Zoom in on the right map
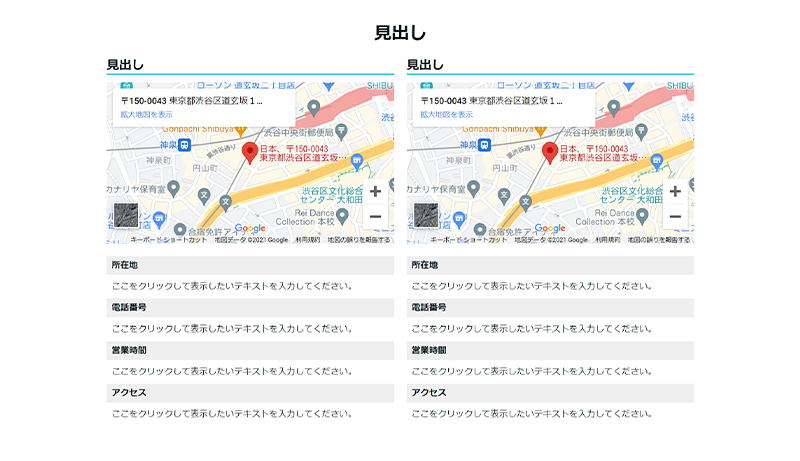The height and width of the screenshot is (461, 800). pos(675,191)
